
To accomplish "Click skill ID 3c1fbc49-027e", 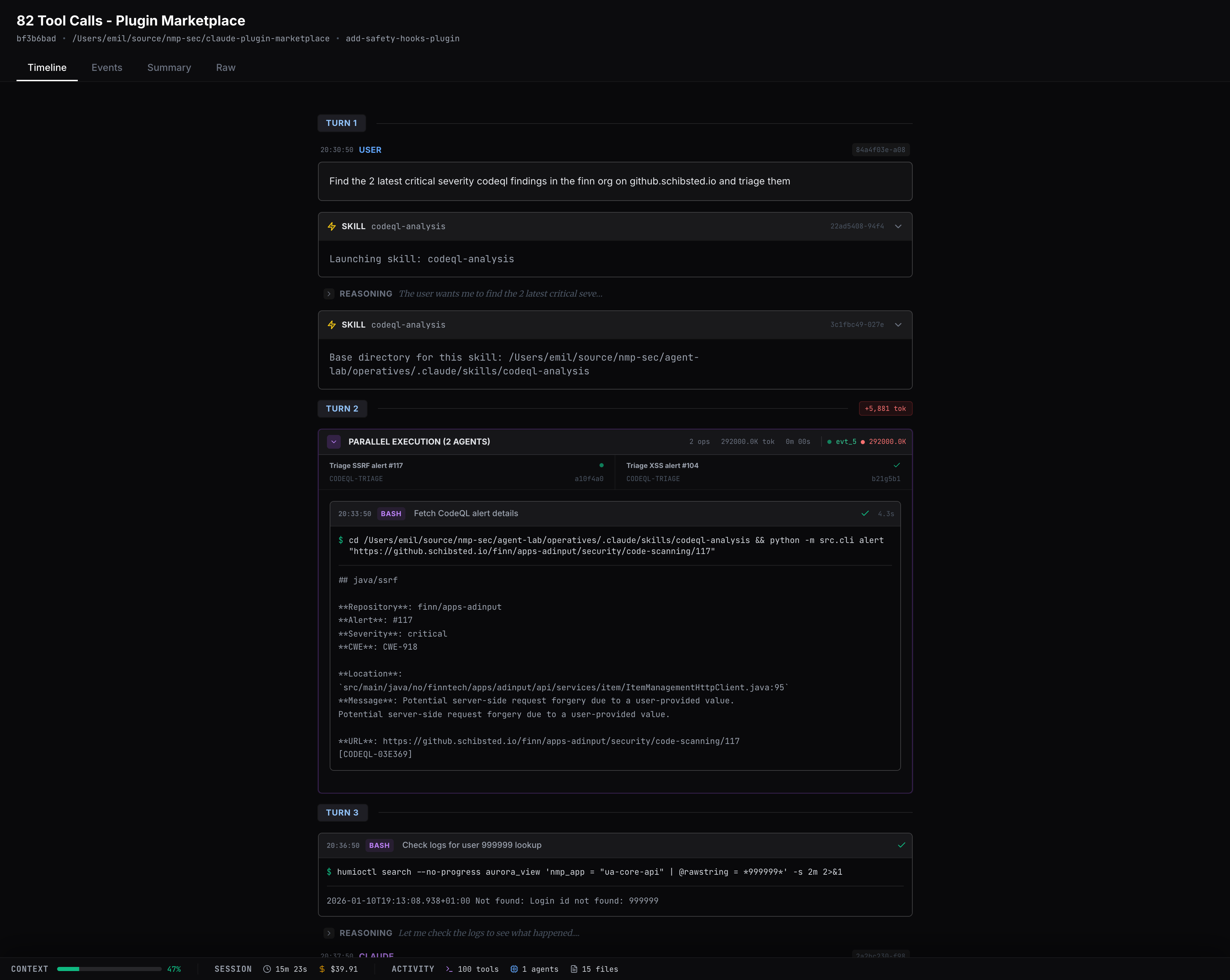I will pyautogui.click(x=857, y=324).
